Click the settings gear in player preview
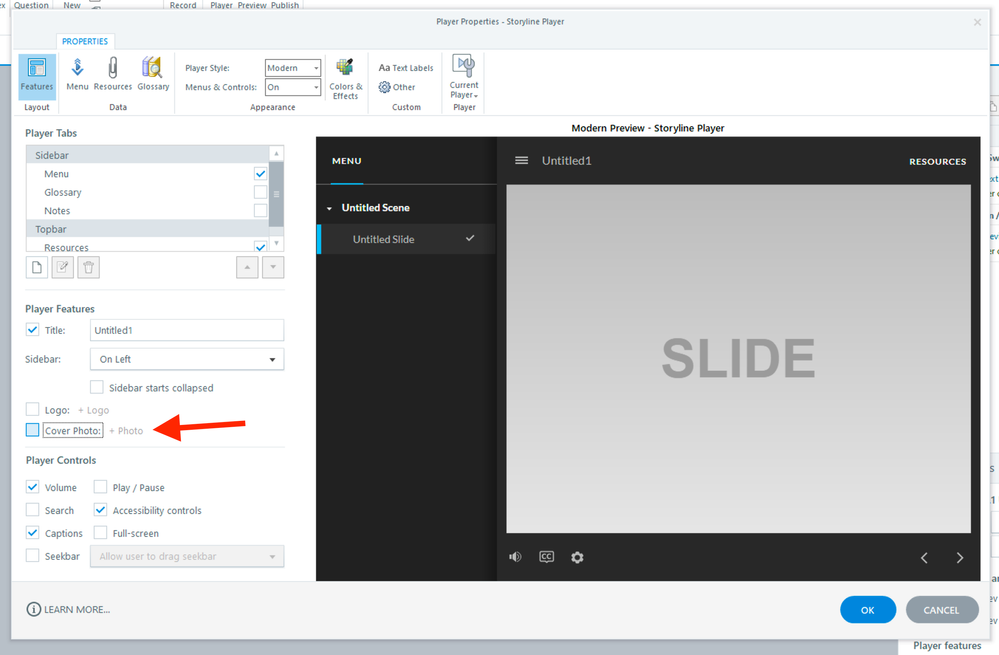 pyautogui.click(x=577, y=557)
